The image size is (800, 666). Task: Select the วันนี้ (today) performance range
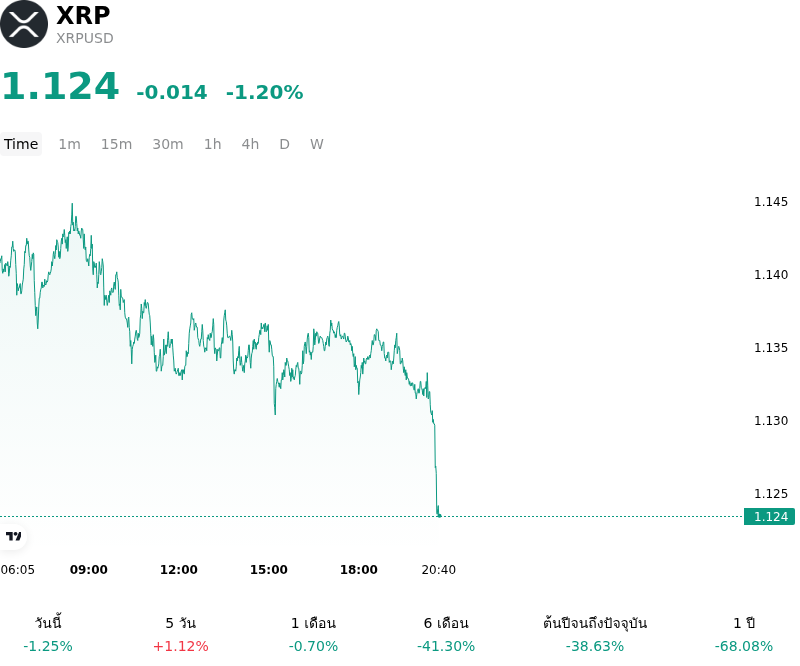(x=48, y=634)
